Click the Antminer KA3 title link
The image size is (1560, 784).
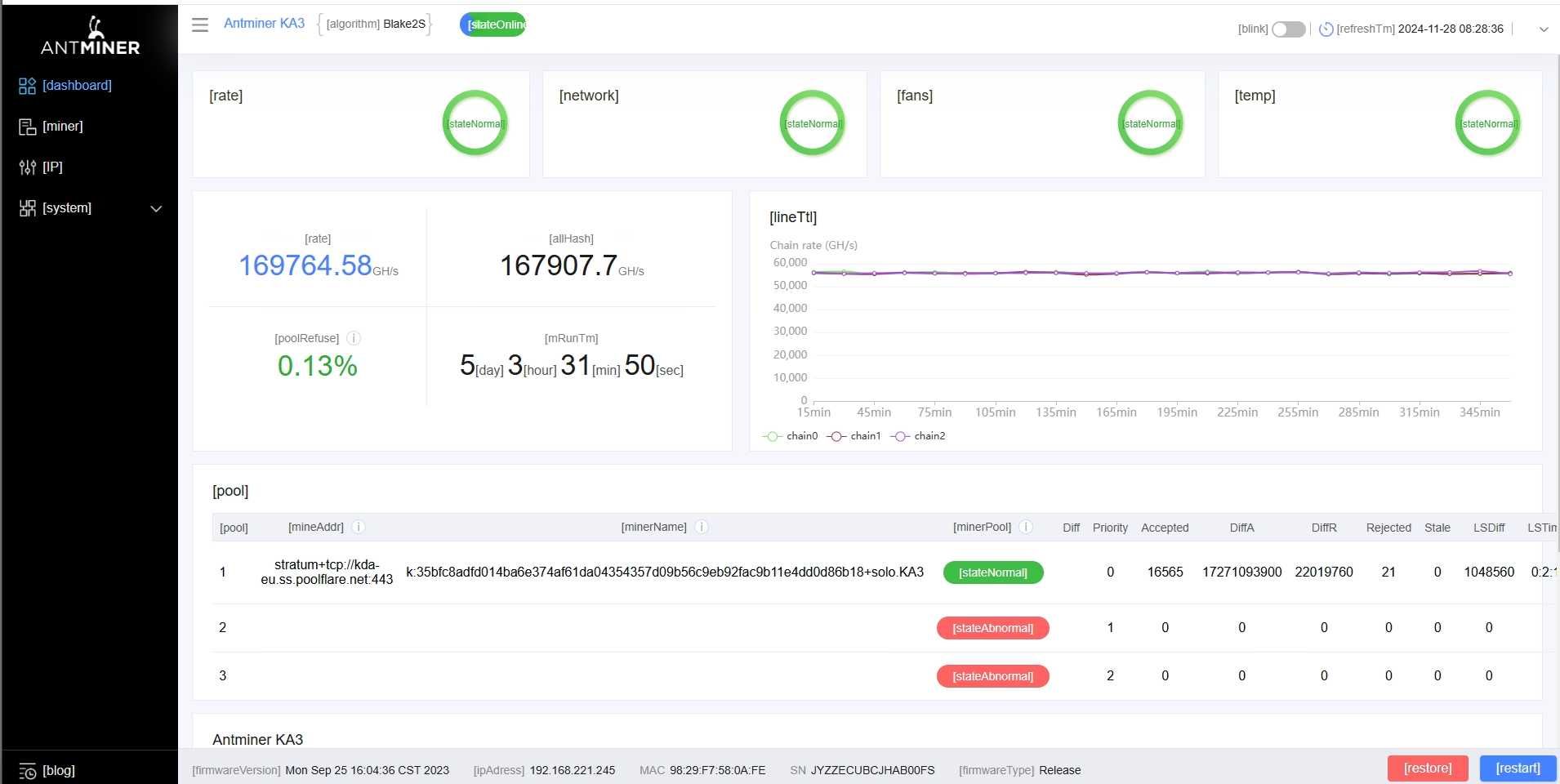click(x=264, y=24)
